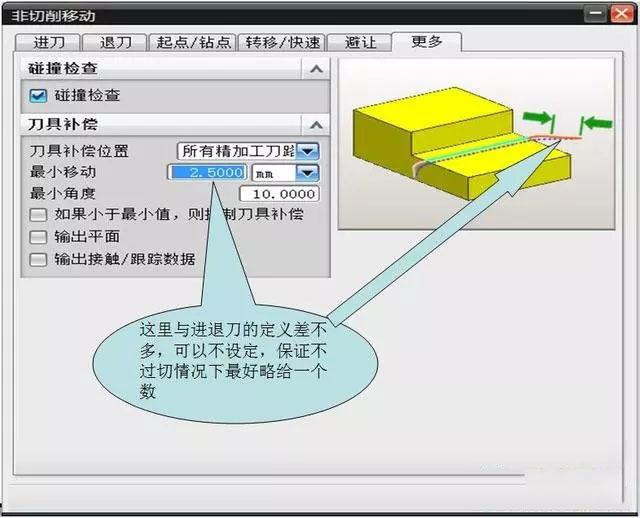Viewport: 640px width, 518px height.
Task: Select the 起点/钻点 tab
Action: [193, 42]
